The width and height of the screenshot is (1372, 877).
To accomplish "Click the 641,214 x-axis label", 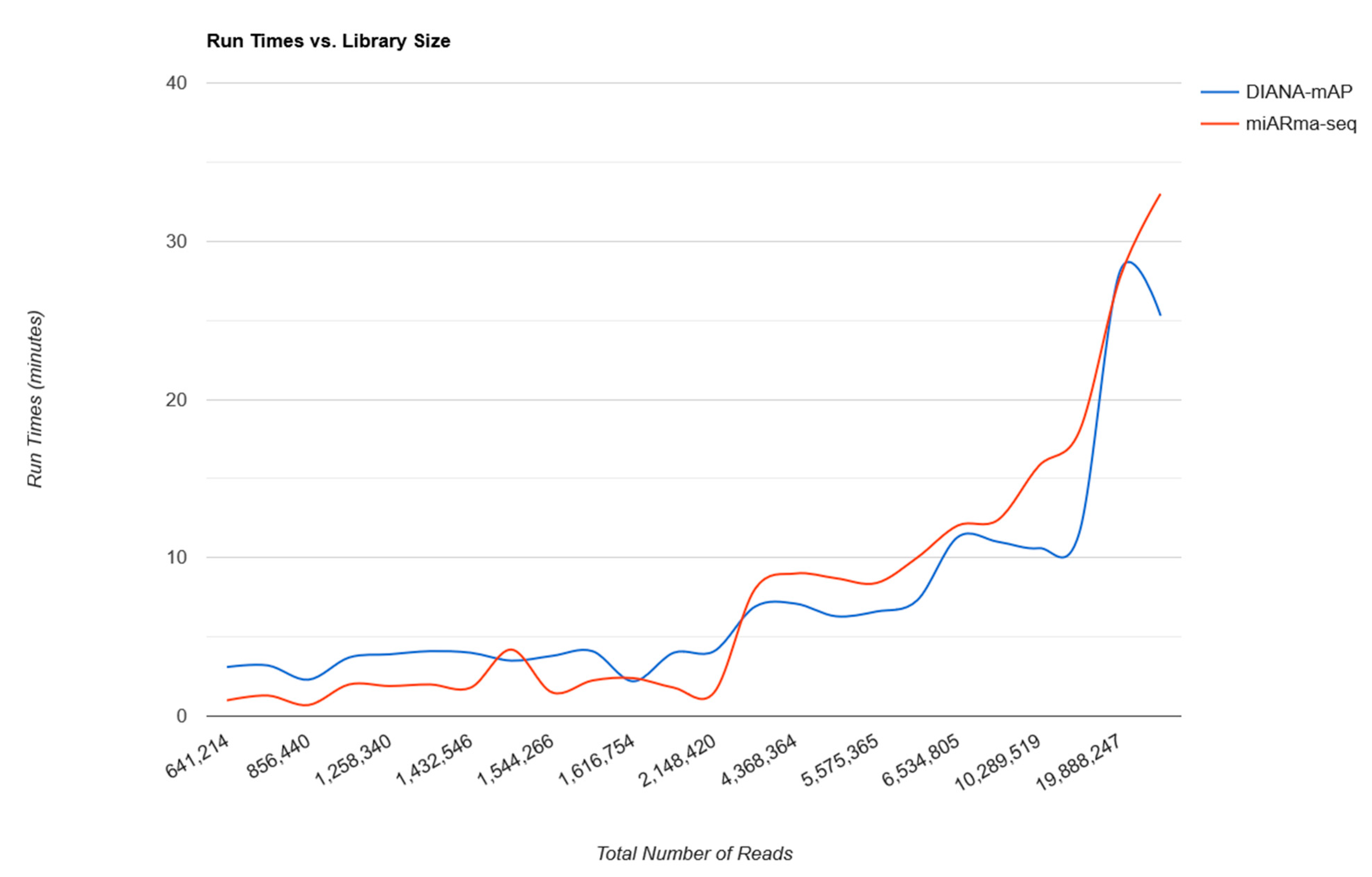I will [198, 756].
